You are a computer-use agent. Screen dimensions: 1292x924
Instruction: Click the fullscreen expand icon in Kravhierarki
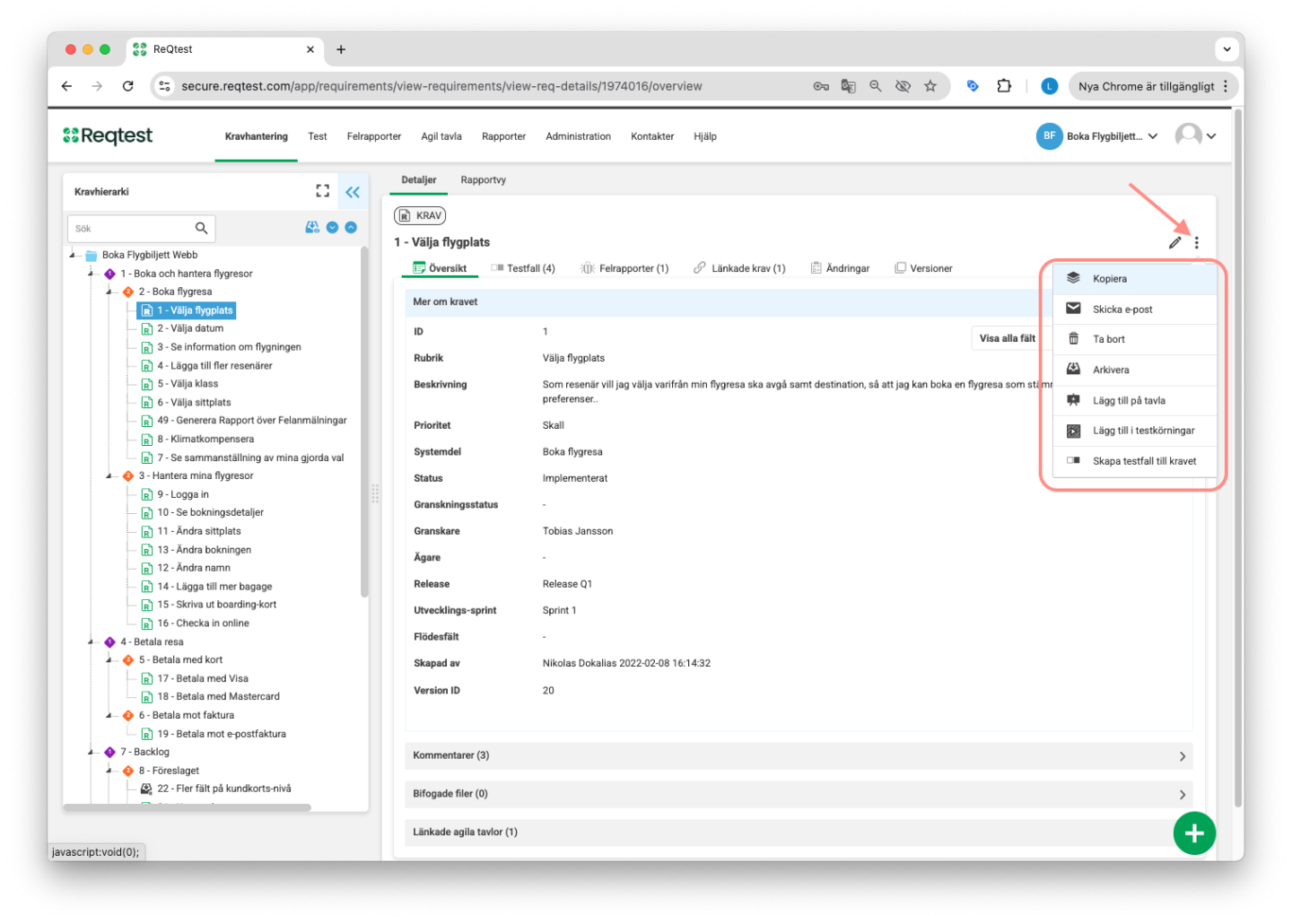pyautogui.click(x=322, y=191)
